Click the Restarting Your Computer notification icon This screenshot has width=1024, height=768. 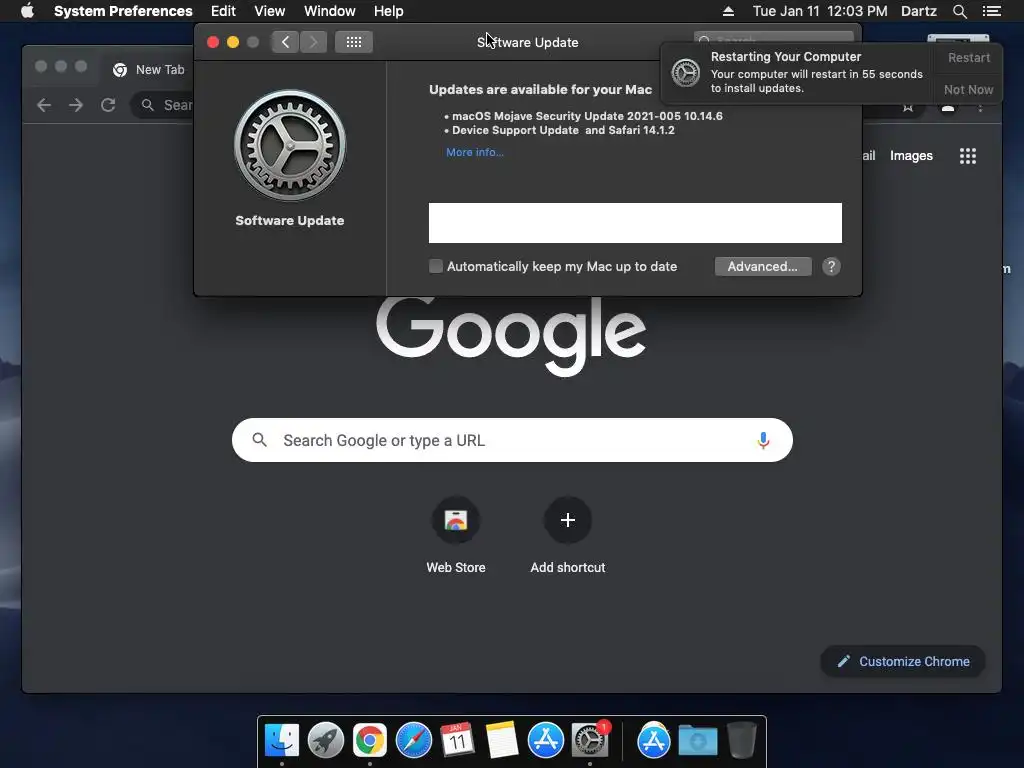pyautogui.click(x=686, y=72)
